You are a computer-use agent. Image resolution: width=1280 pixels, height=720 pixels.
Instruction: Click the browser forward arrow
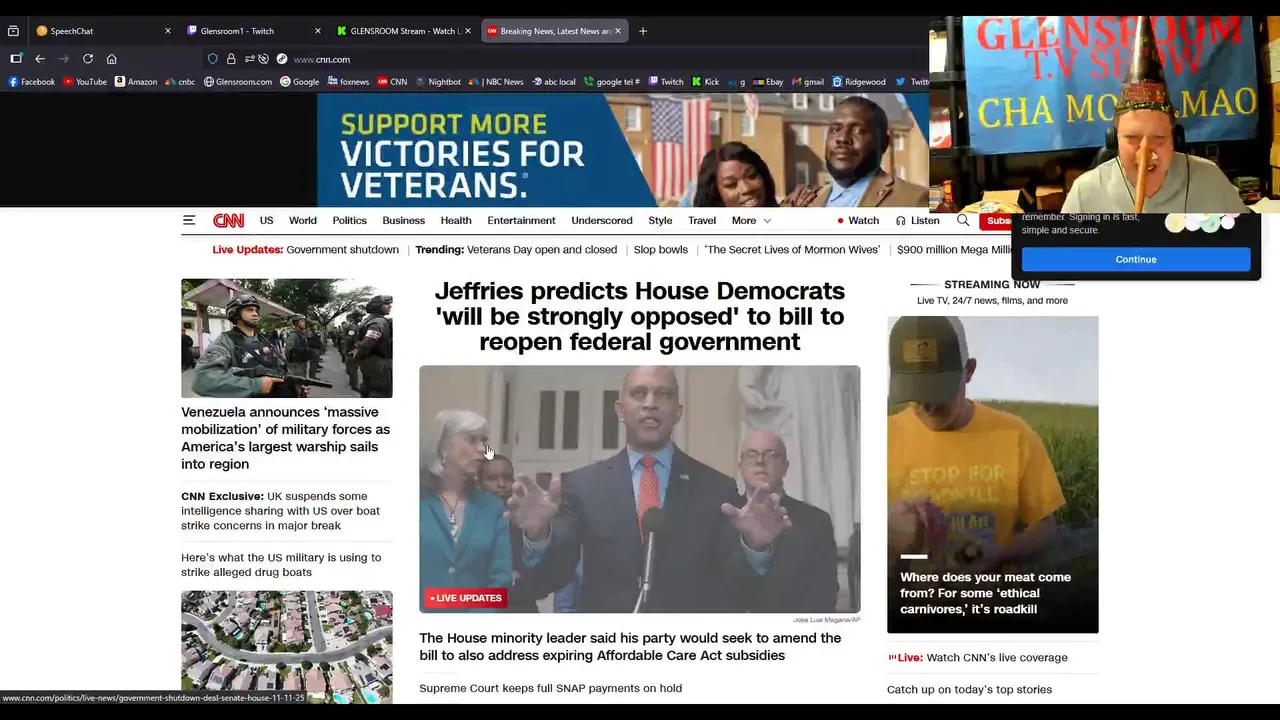[x=64, y=59]
